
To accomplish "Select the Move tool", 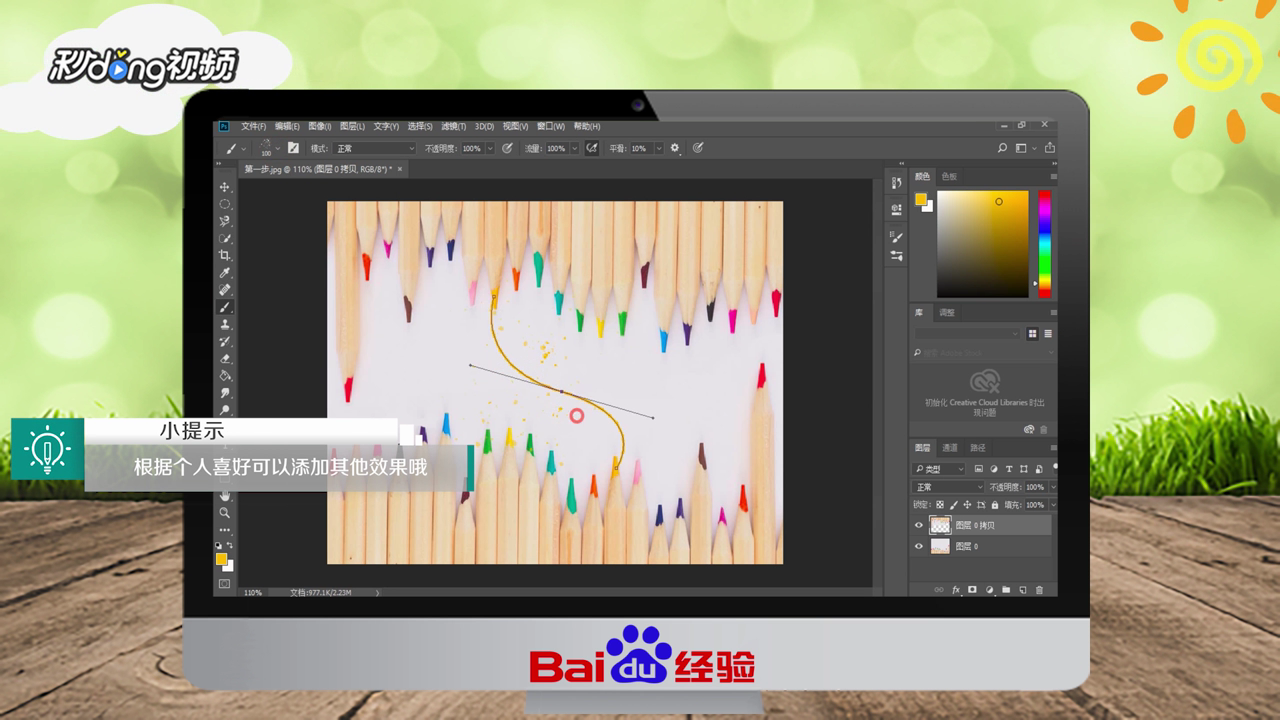I will click(225, 187).
